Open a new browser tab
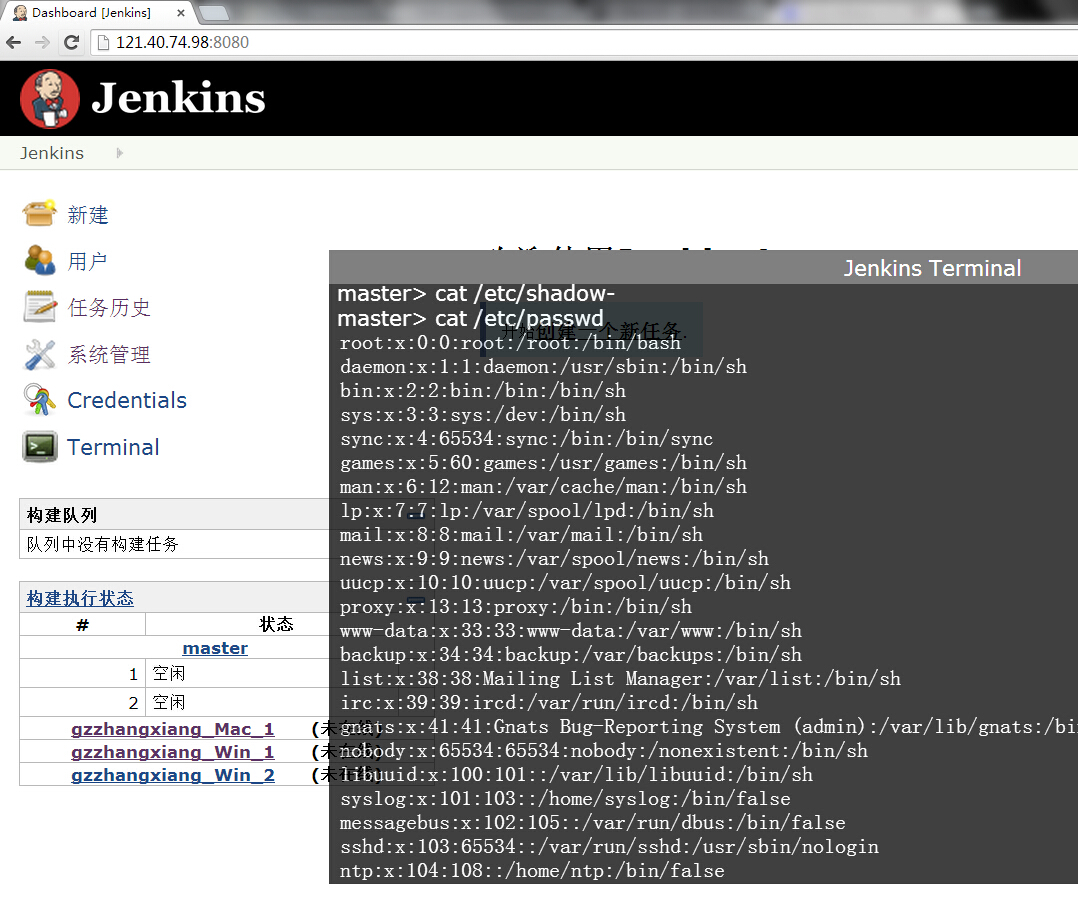This screenshot has width=1078, height=911. 213,12
